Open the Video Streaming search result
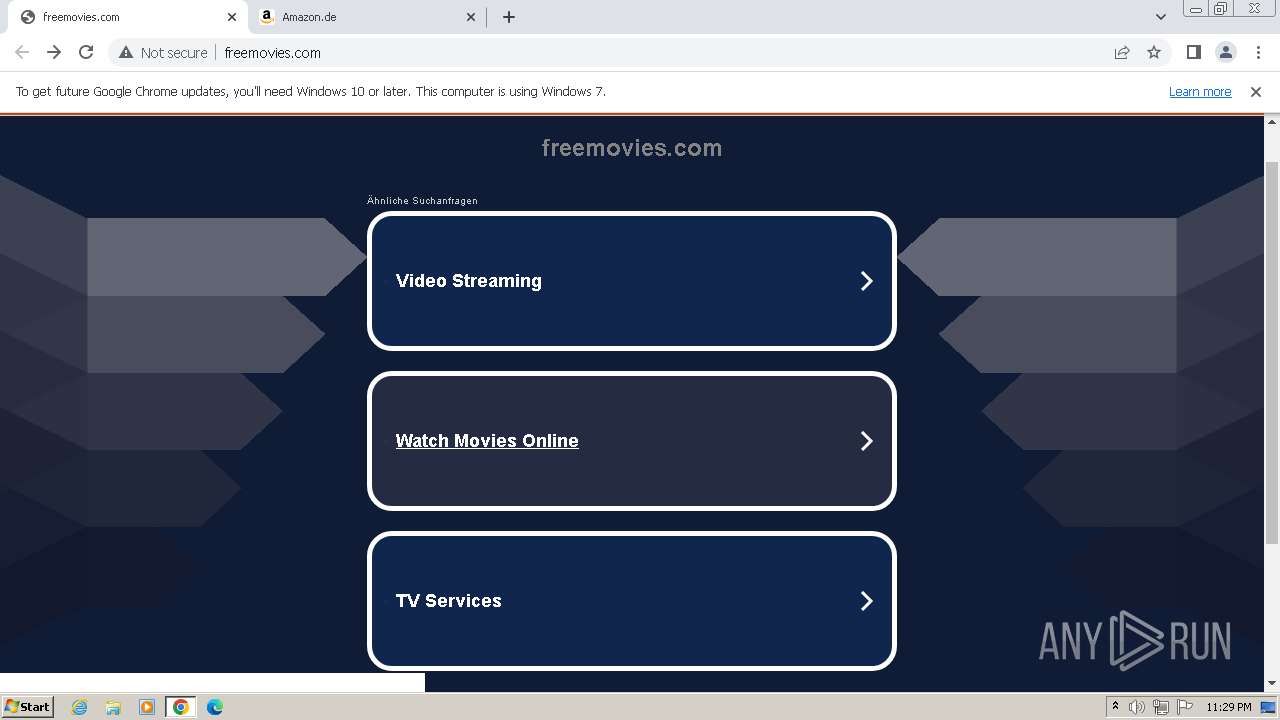 [632, 281]
